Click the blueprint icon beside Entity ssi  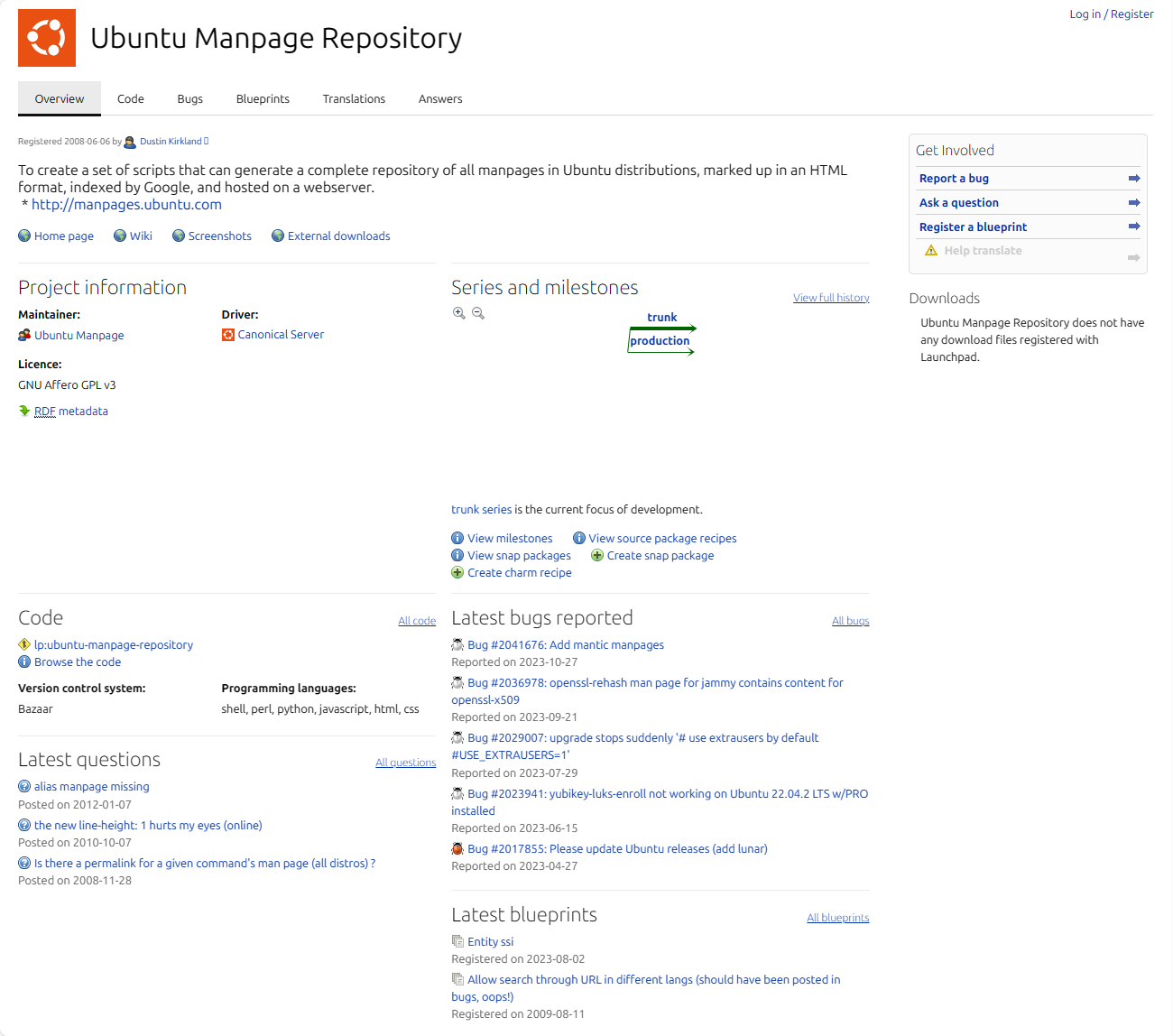point(457,941)
